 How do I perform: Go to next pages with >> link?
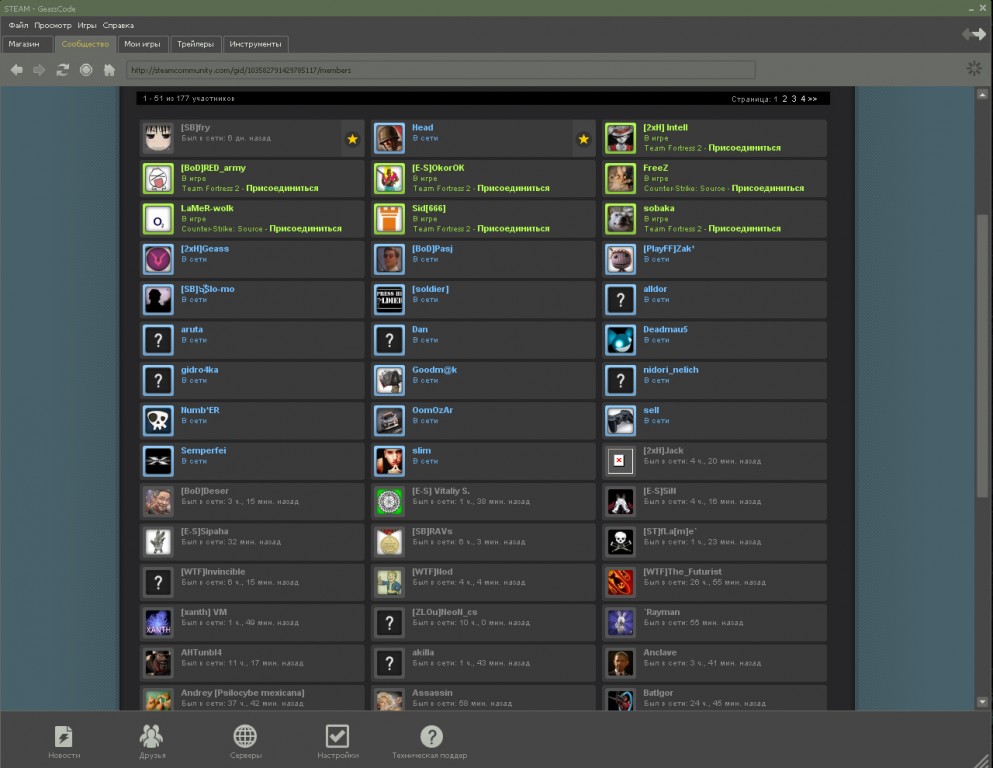(812, 99)
